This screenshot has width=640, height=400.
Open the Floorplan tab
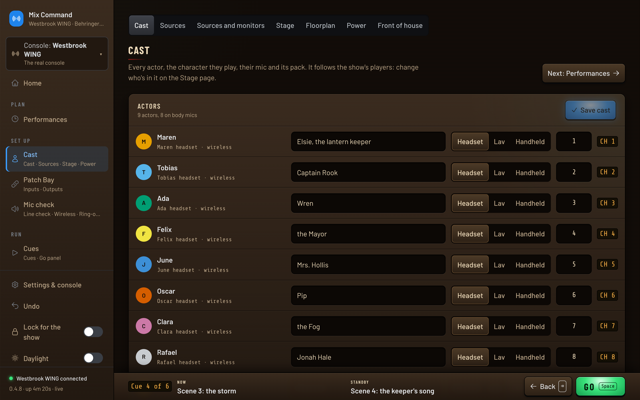coord(320,25)
